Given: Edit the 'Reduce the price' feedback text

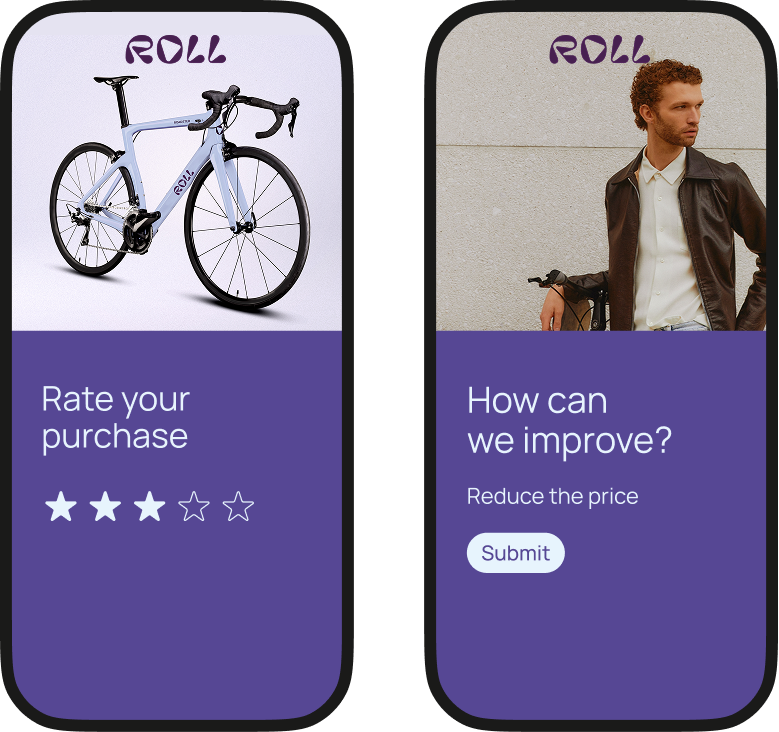Looking at the screenshot, I should click(552, 496).
